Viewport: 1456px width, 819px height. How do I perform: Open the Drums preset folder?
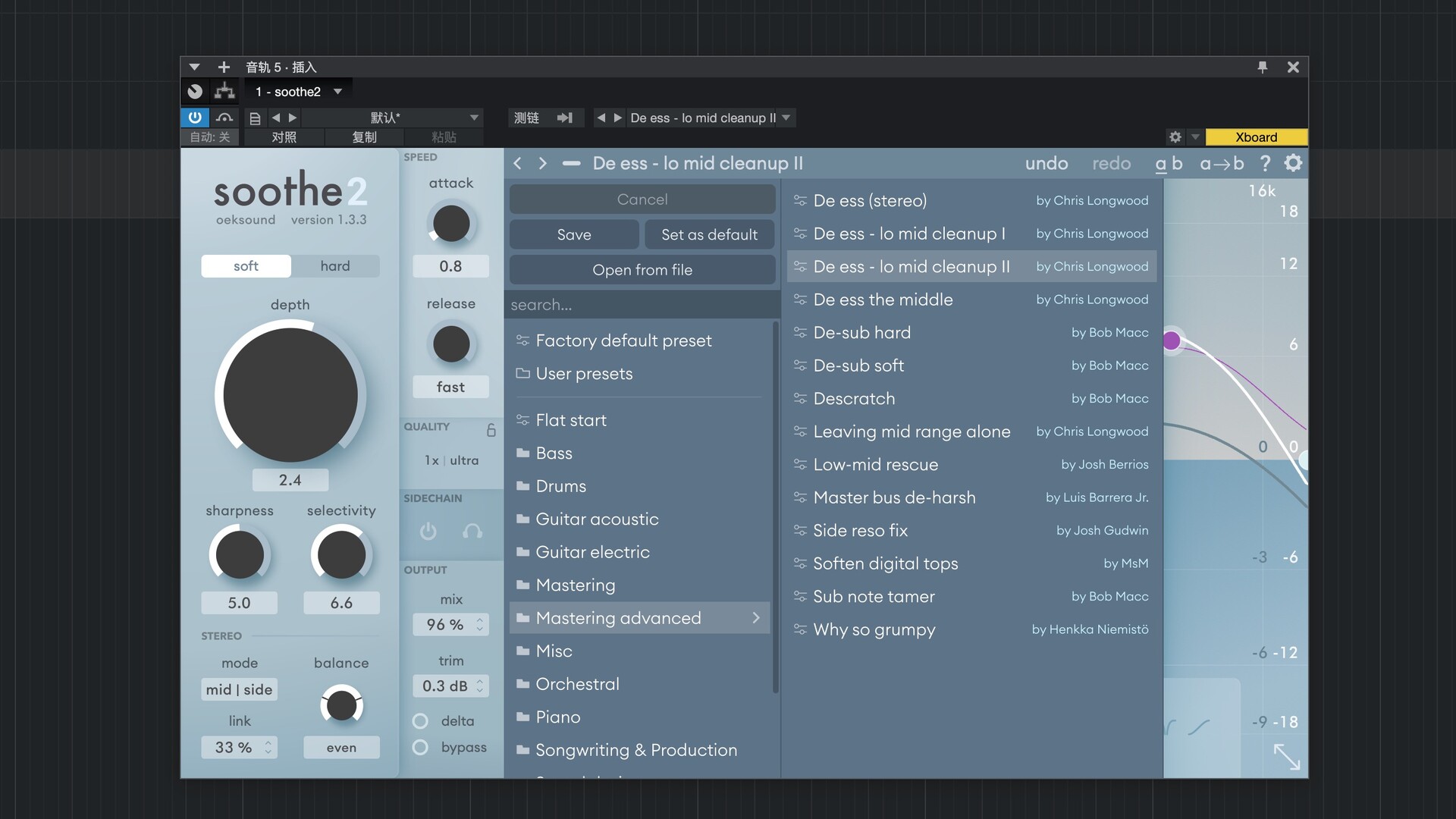click(560, 486)
